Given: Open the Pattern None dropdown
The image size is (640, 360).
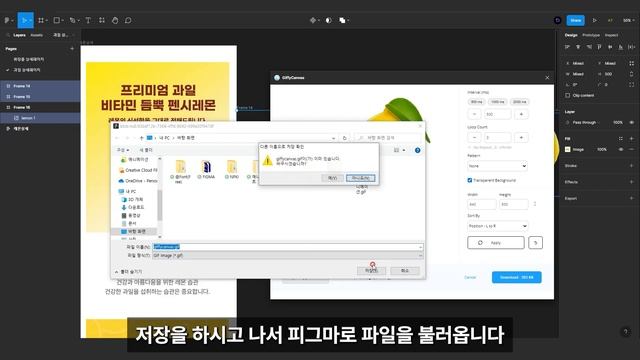Looking at the screenshot, I should pos(497,166).
